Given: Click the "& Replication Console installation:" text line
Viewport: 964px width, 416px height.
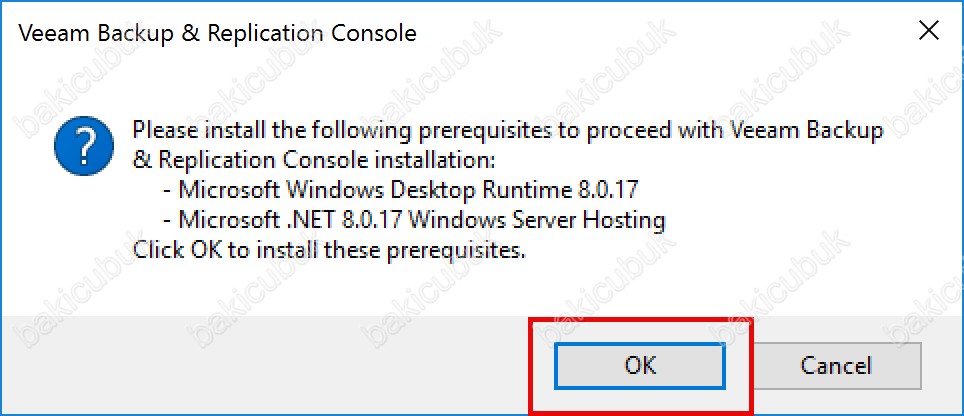Looking at the screenshot, I should pos(314,160).
